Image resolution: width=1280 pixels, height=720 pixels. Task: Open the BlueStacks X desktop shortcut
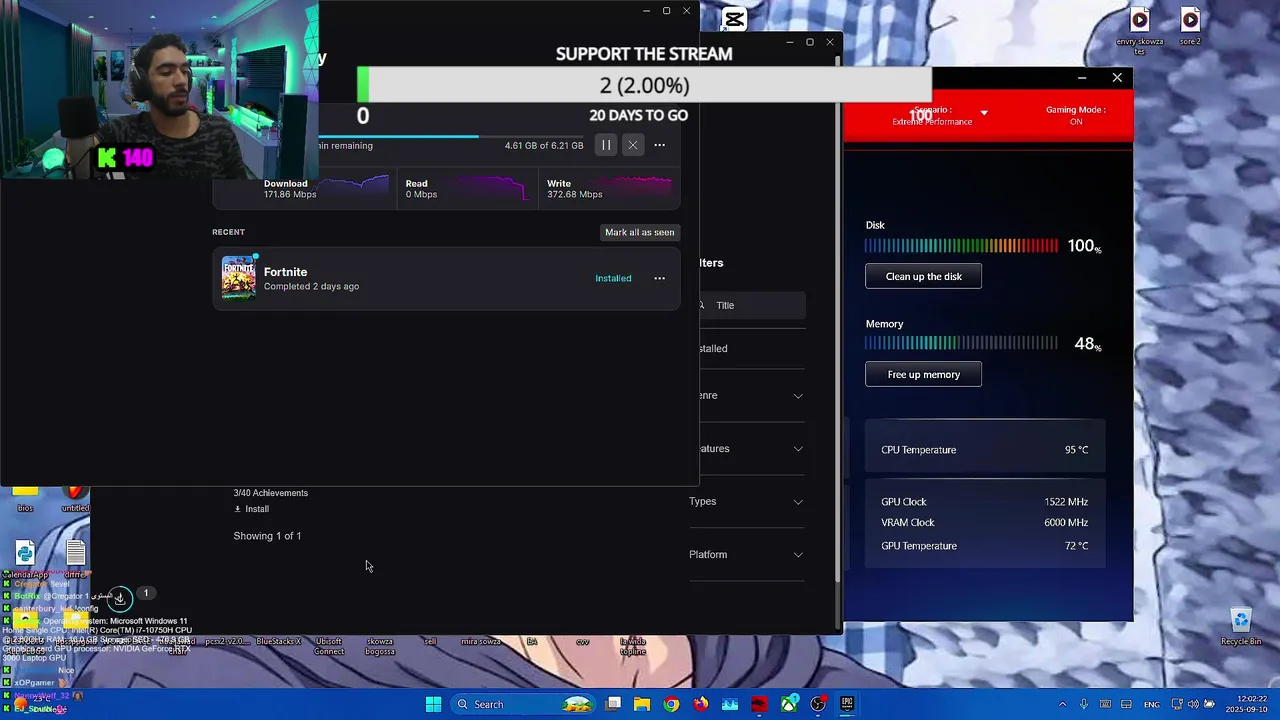(x=278, y=641)
